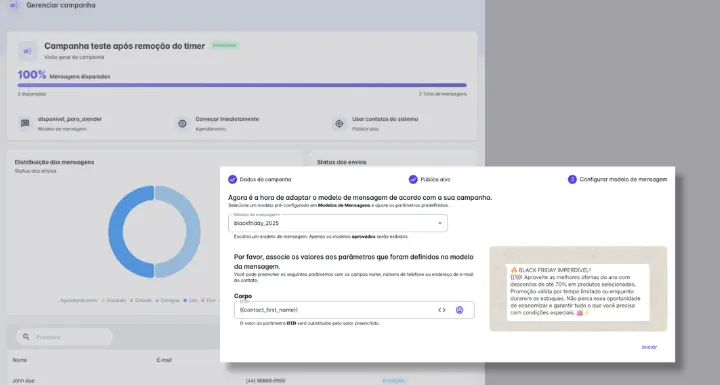Click the Começar imediatamente label
This screenshot has width=720, height=385.
(x=227, y=119)
